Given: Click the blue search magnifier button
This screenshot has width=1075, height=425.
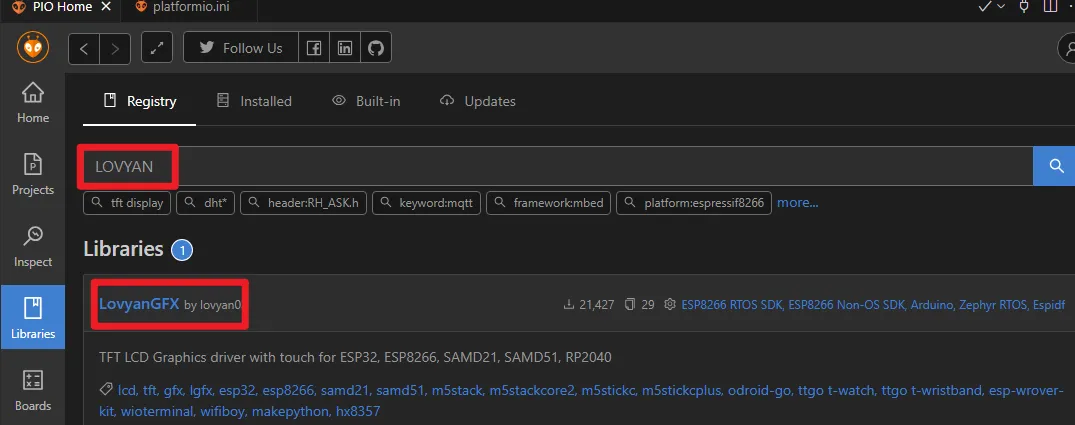Looking at the screenshot, I should click(1054, 166).
